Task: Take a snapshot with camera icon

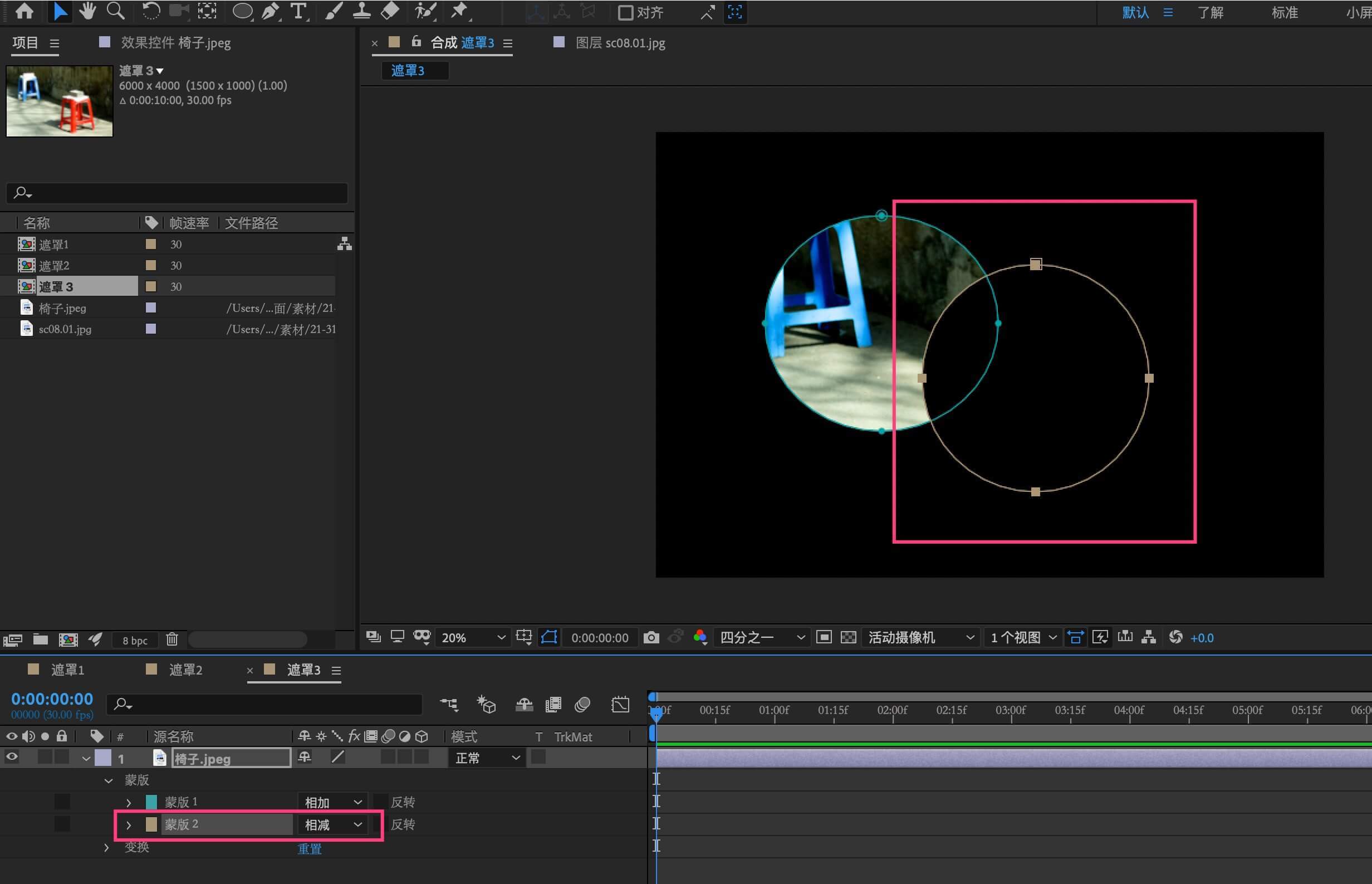Action: pyautogui.click(x=651, y=637)
